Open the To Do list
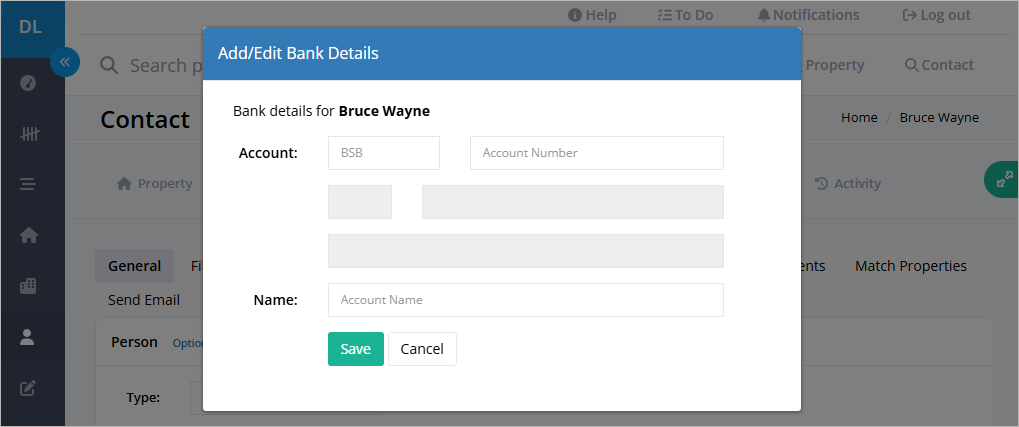The width and height of the screenshot is (1019, 427). 686,15
